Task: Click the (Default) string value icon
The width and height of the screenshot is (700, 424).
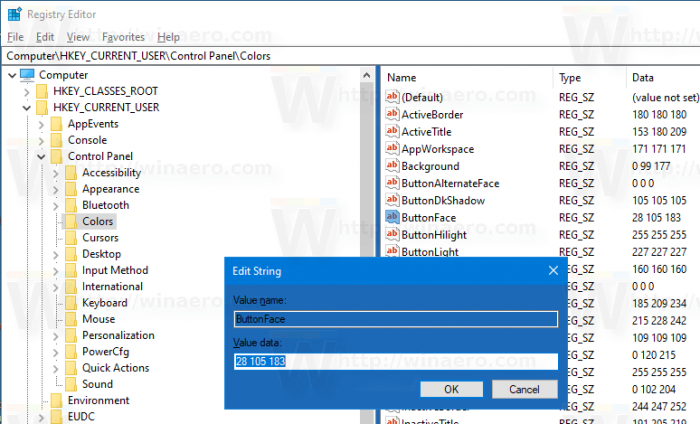Action: pos(392,96)
